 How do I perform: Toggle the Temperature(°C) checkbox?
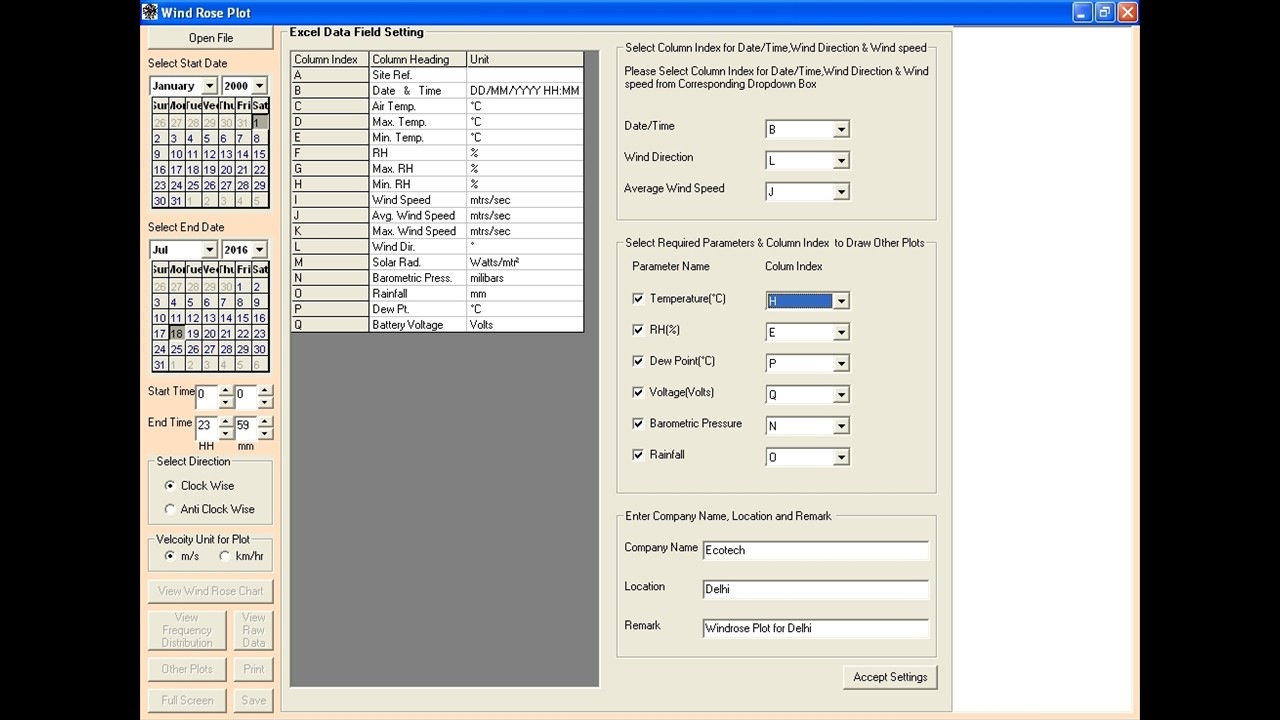pos(638,299)
